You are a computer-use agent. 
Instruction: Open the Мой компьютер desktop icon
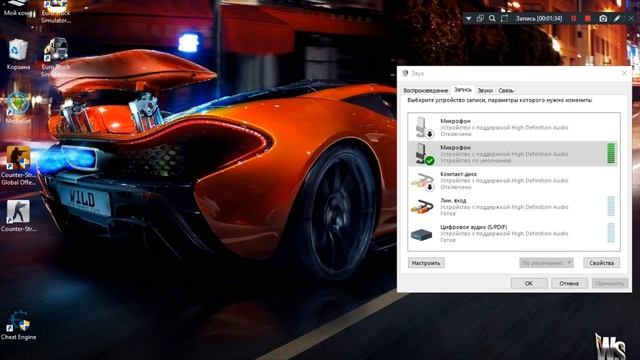18,8
